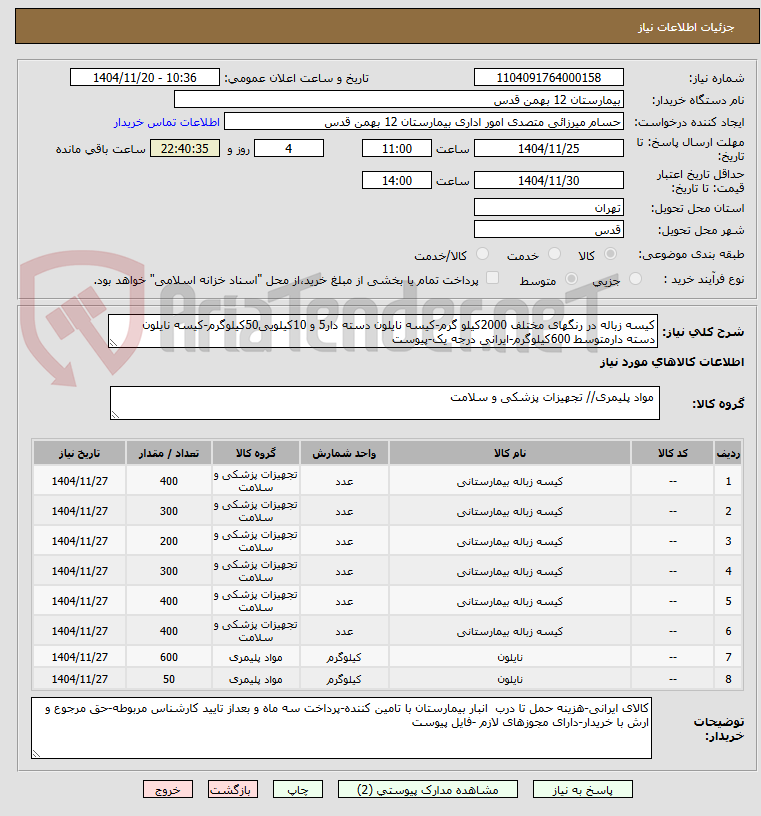Click the جزئیات اطلاعات نیاز page title
The width and height of the screenshot is (761, 816).
click(x=686, y=27)
